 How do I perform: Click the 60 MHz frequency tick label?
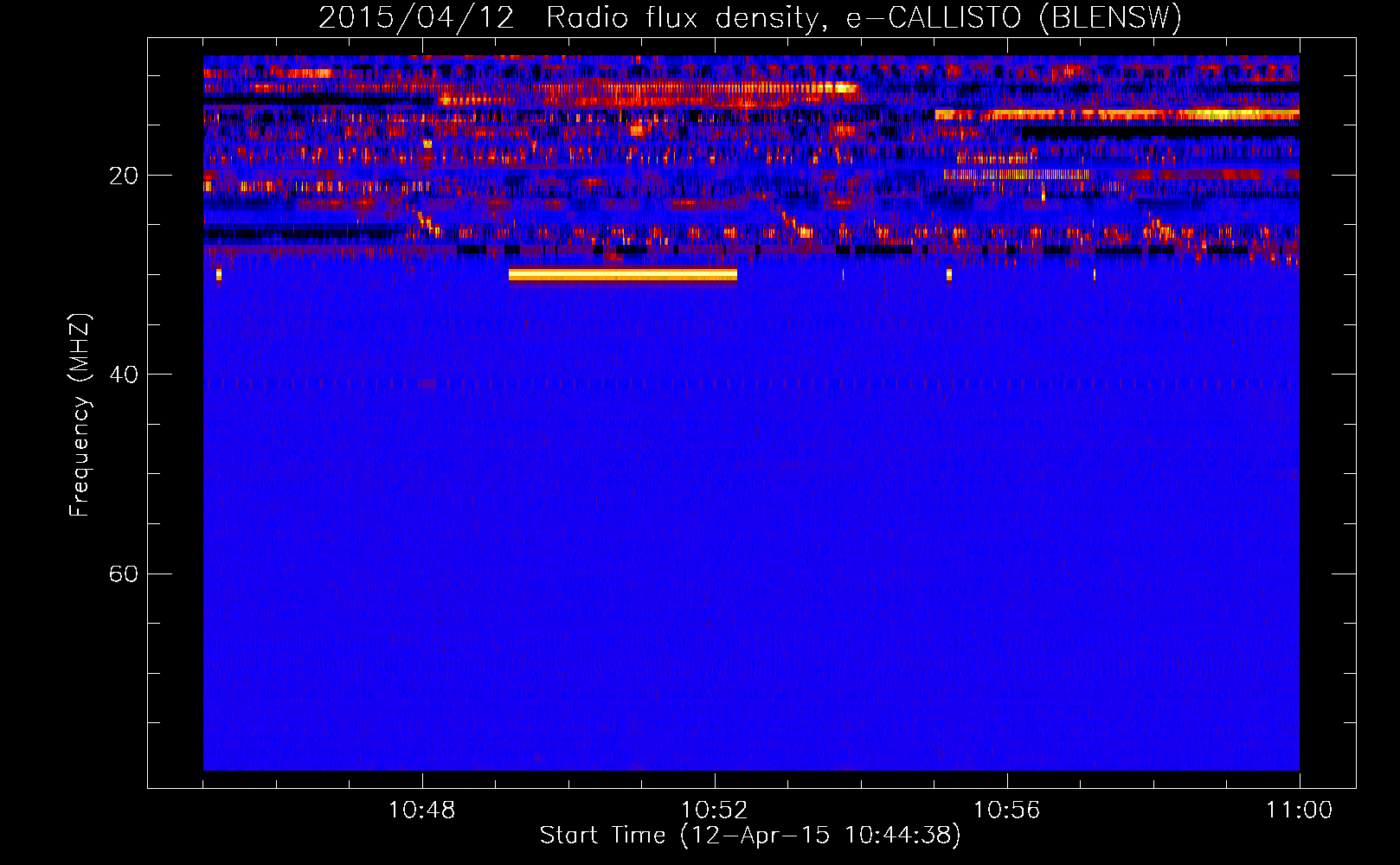pyautogui.click(x=124, y=574)
